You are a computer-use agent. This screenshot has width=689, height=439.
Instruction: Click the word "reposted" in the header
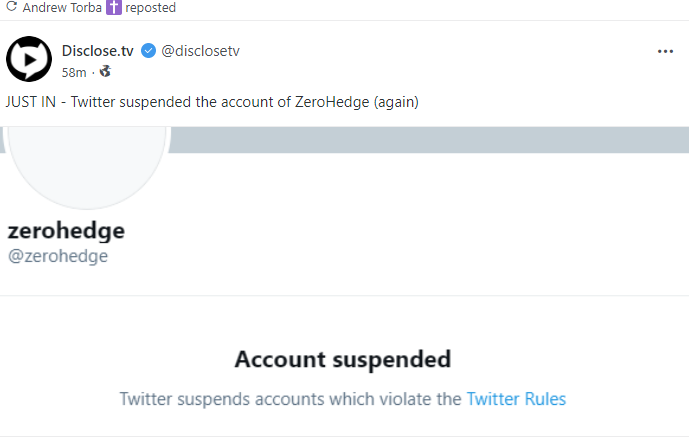click(x=151, y=8)
